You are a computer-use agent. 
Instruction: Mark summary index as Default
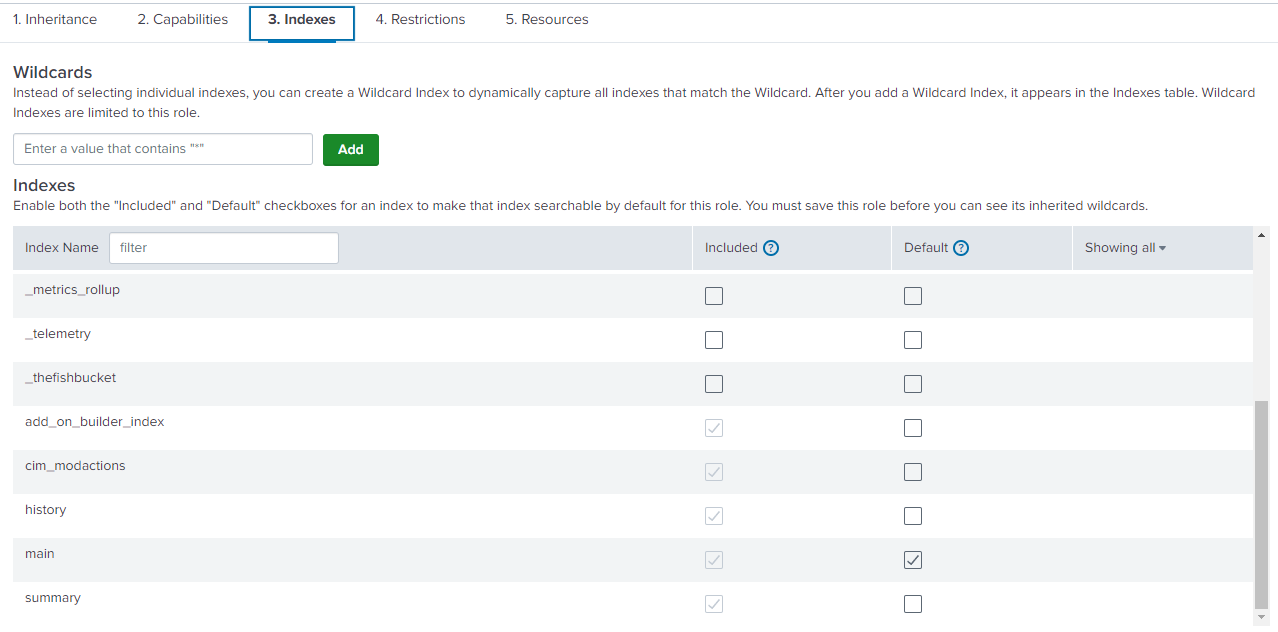913,604
